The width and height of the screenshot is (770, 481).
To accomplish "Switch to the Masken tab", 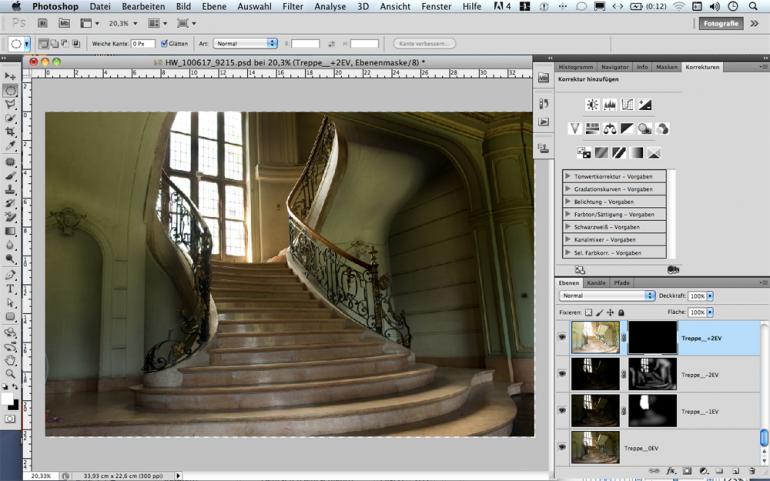I will coord(667,67).
